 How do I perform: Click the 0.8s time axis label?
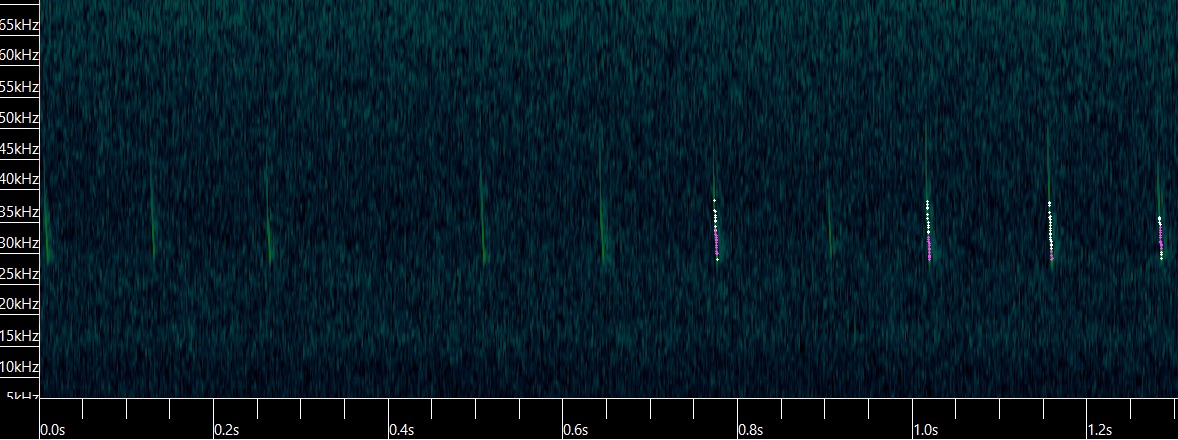pyautogui.click(x=751, y=430)
